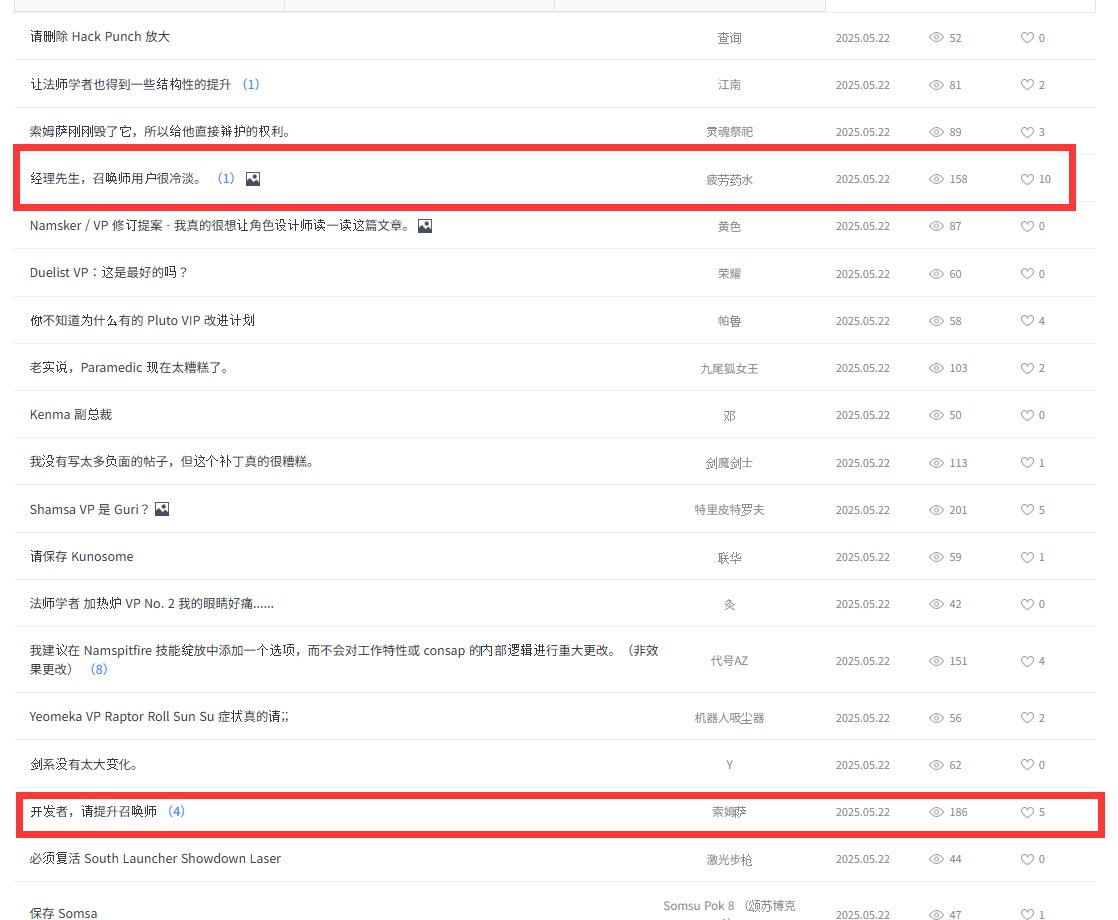Click heart icon on 'Pluto VIP' row

[x=1027, y=321]
